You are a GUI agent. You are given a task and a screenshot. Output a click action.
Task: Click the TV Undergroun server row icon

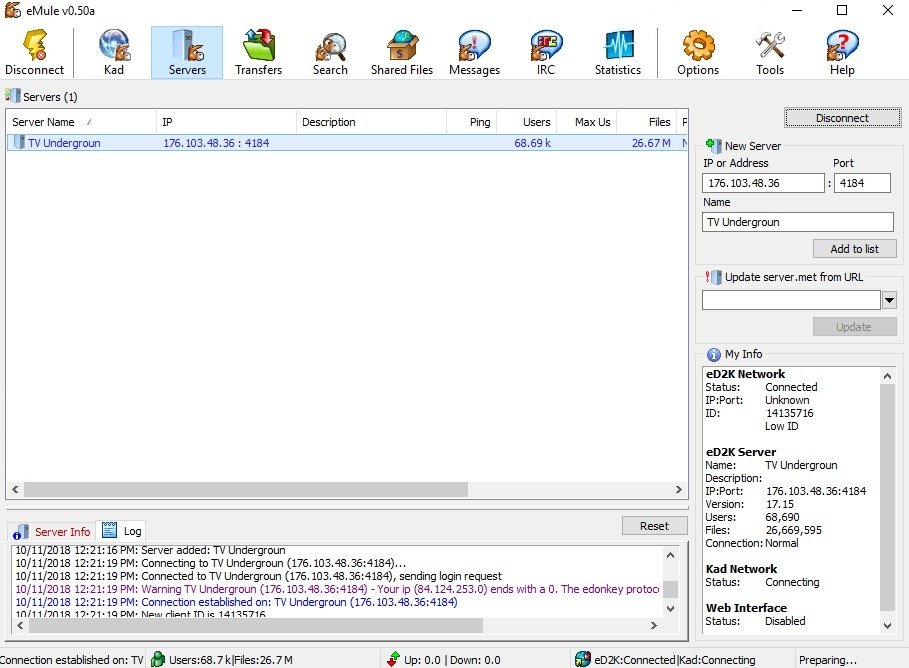tap(19, 142)
